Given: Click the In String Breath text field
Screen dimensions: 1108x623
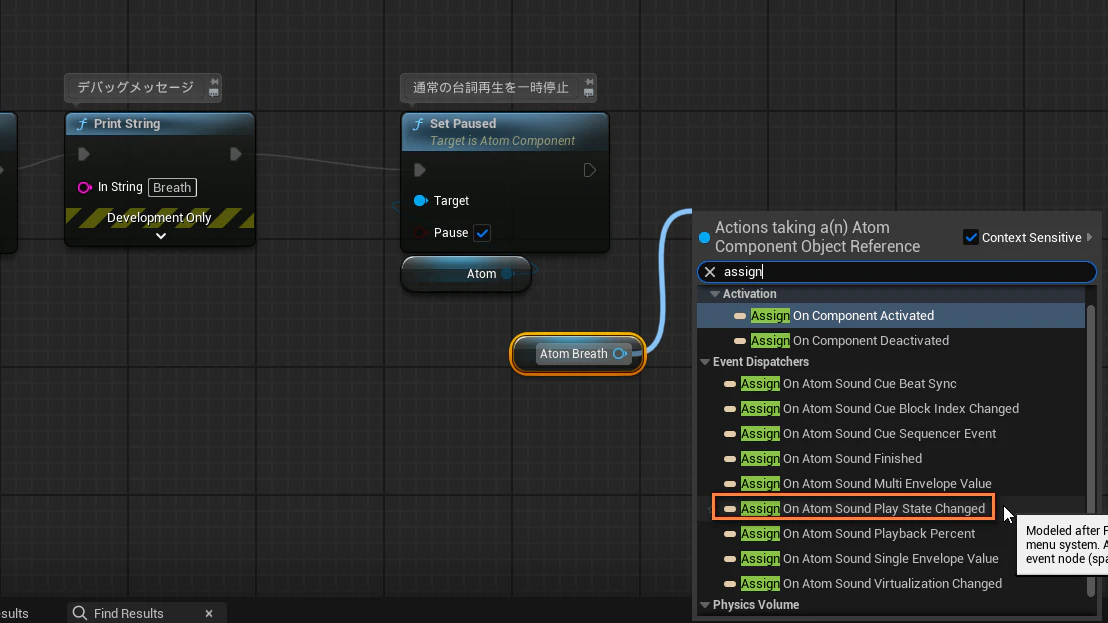Looking at the screenshot, I should click(172, 187).
